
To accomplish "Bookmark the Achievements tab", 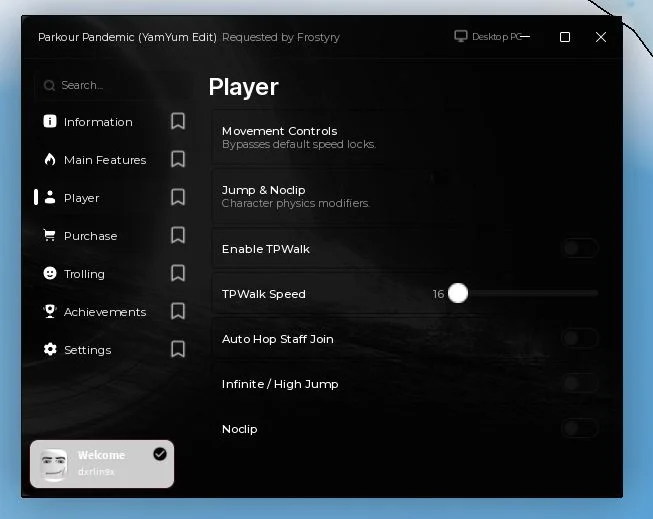I will [x=178, y=311].
